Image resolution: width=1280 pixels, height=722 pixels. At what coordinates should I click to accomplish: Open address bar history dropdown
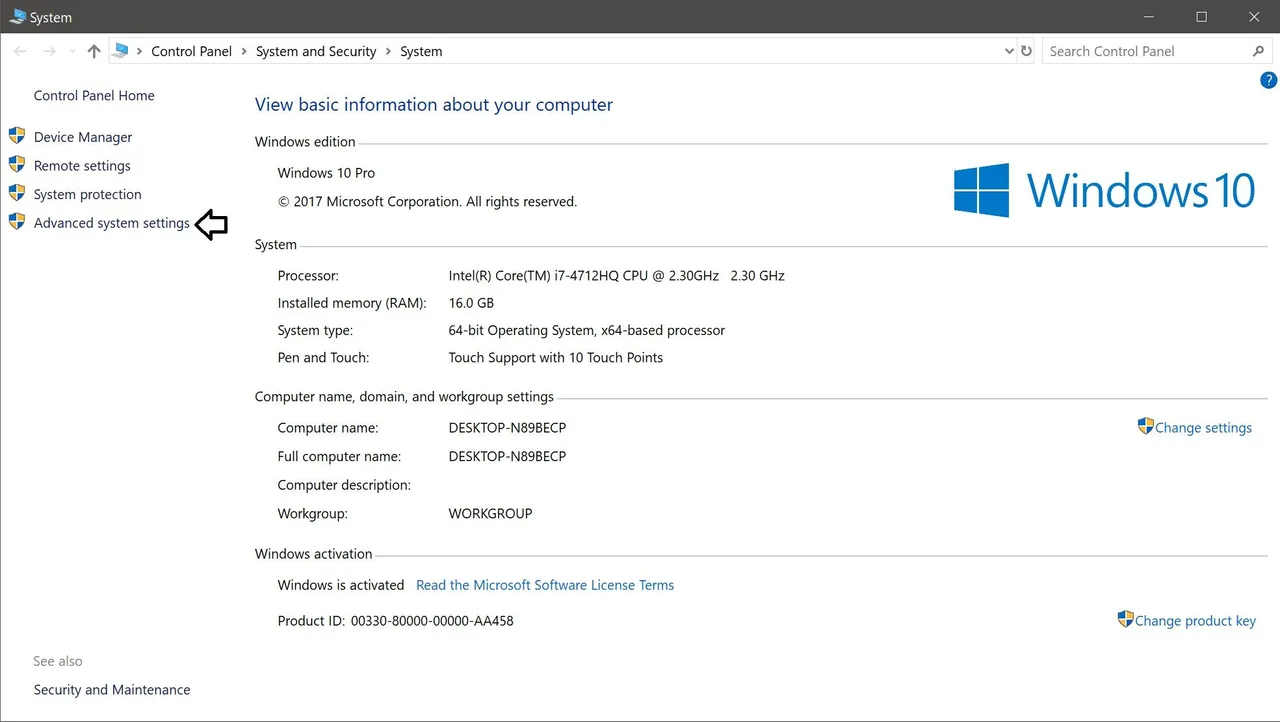(1008, 51)
